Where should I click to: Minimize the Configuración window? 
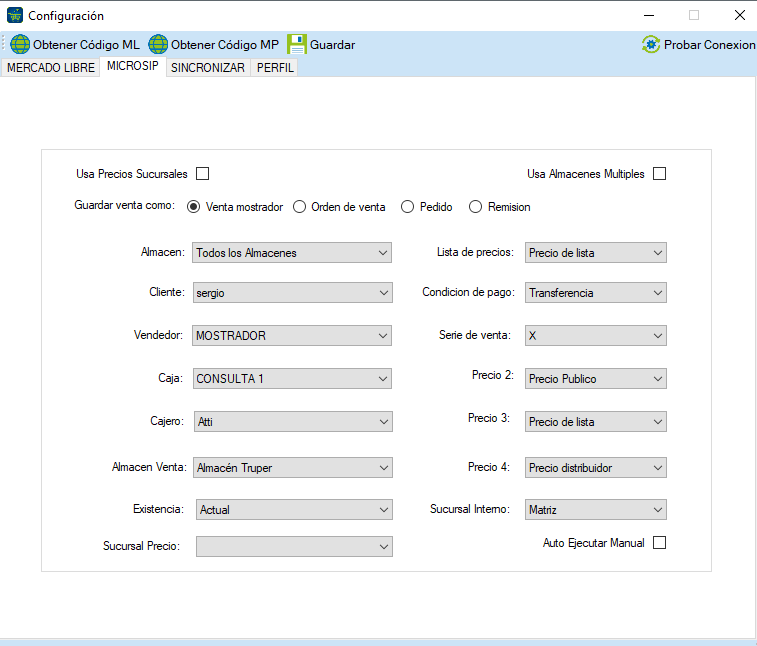click(x=649, y=15)
